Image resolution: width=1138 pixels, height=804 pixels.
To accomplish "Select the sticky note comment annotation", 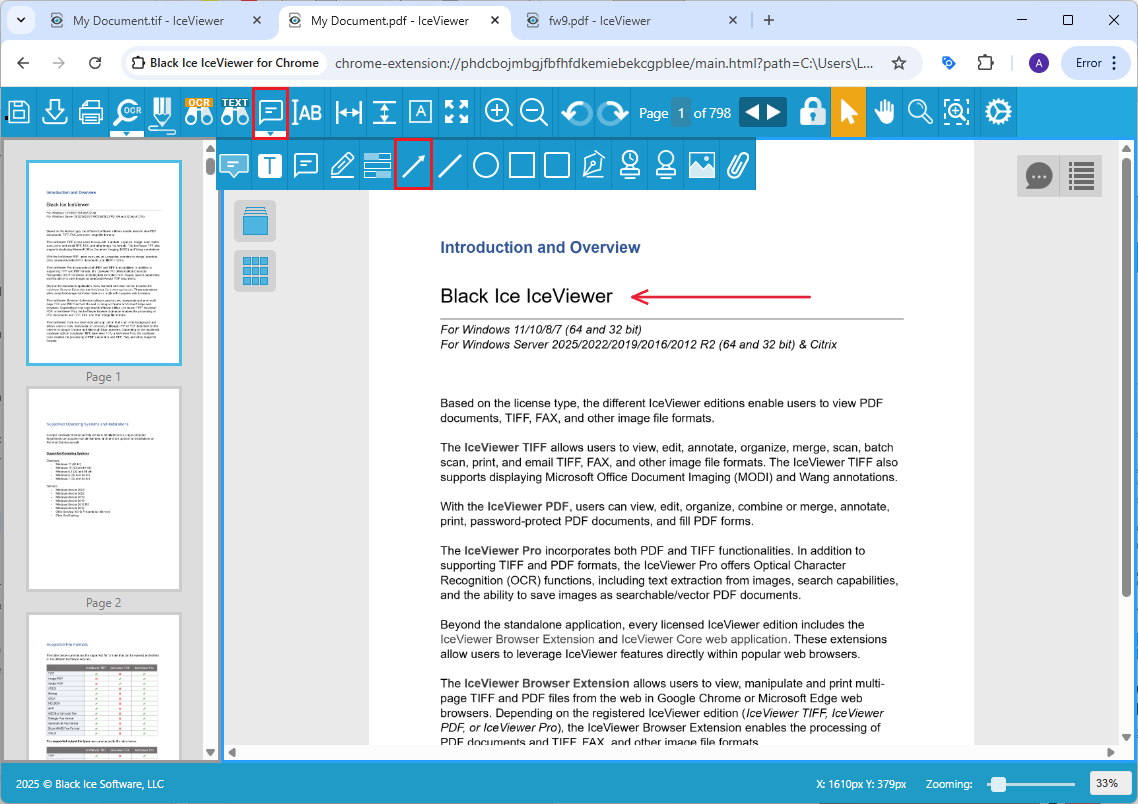I will [x=234, y=165].
